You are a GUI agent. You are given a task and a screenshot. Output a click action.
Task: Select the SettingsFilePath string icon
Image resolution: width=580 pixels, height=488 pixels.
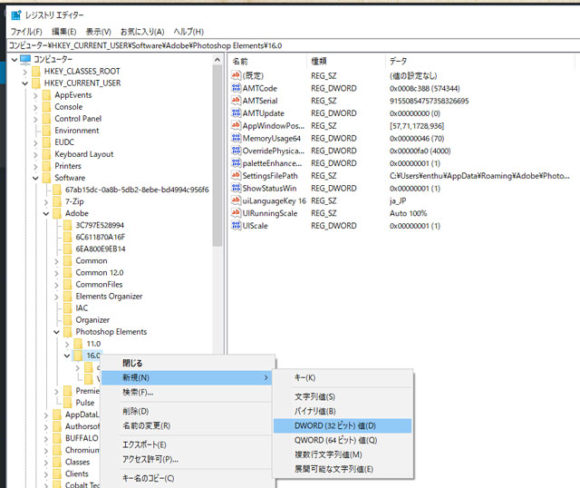[236, 175]
